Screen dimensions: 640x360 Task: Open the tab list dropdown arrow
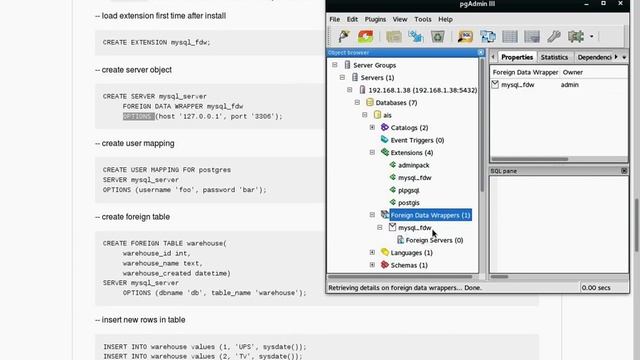point(624,58)
